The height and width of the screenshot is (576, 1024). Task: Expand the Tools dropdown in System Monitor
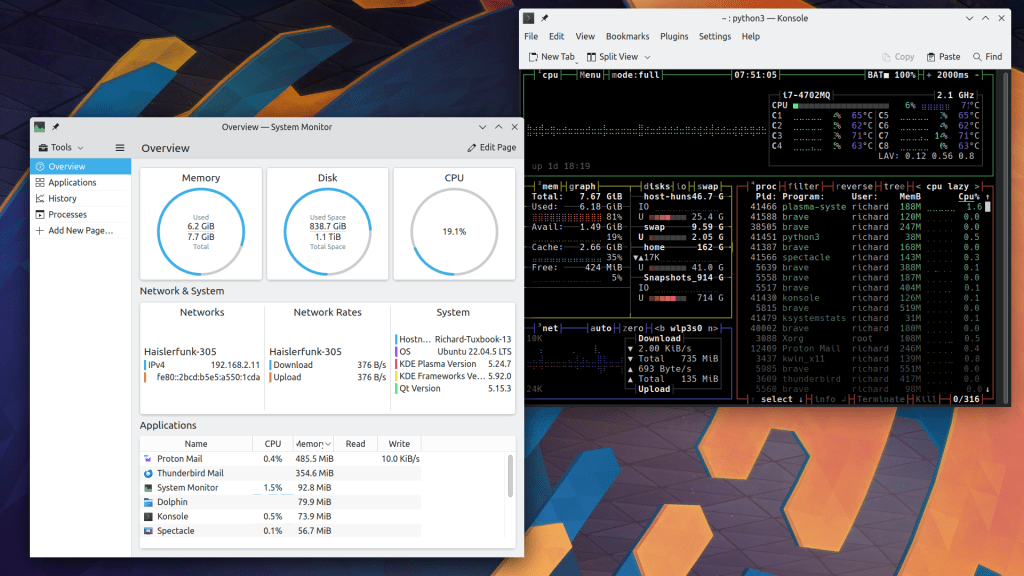point(60,148)
